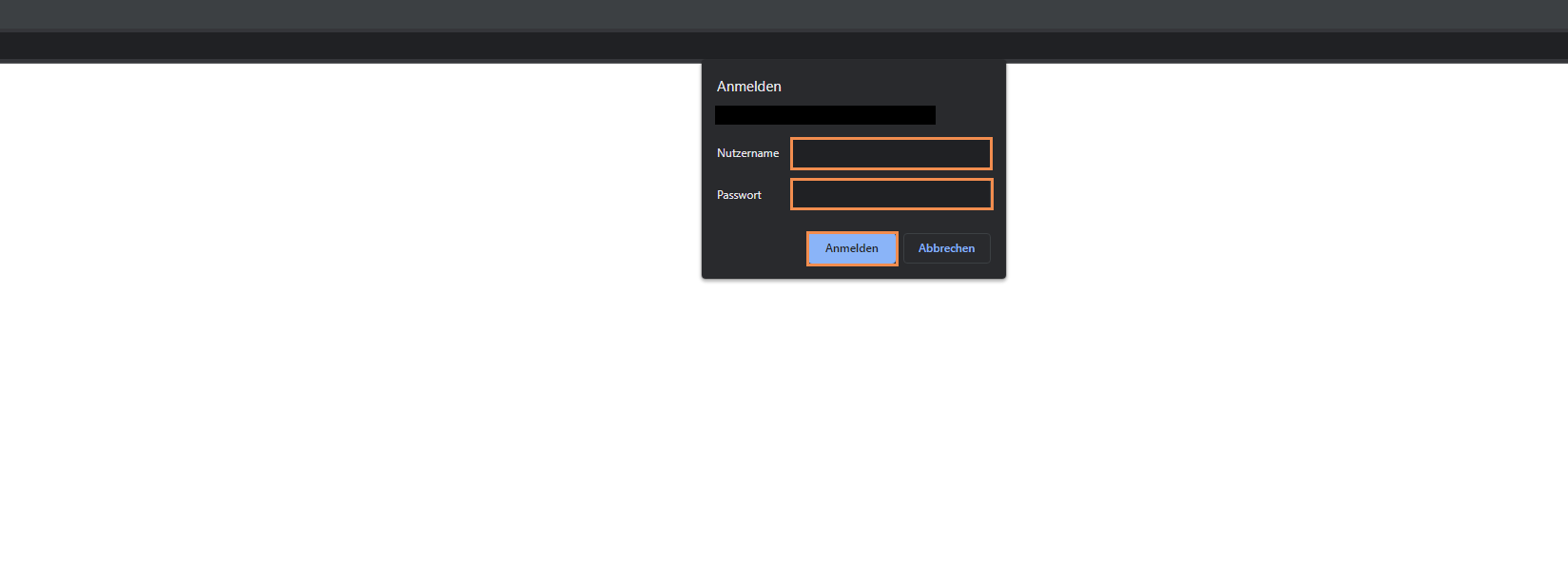Click into the Passwort field

(x=891, y=194)
